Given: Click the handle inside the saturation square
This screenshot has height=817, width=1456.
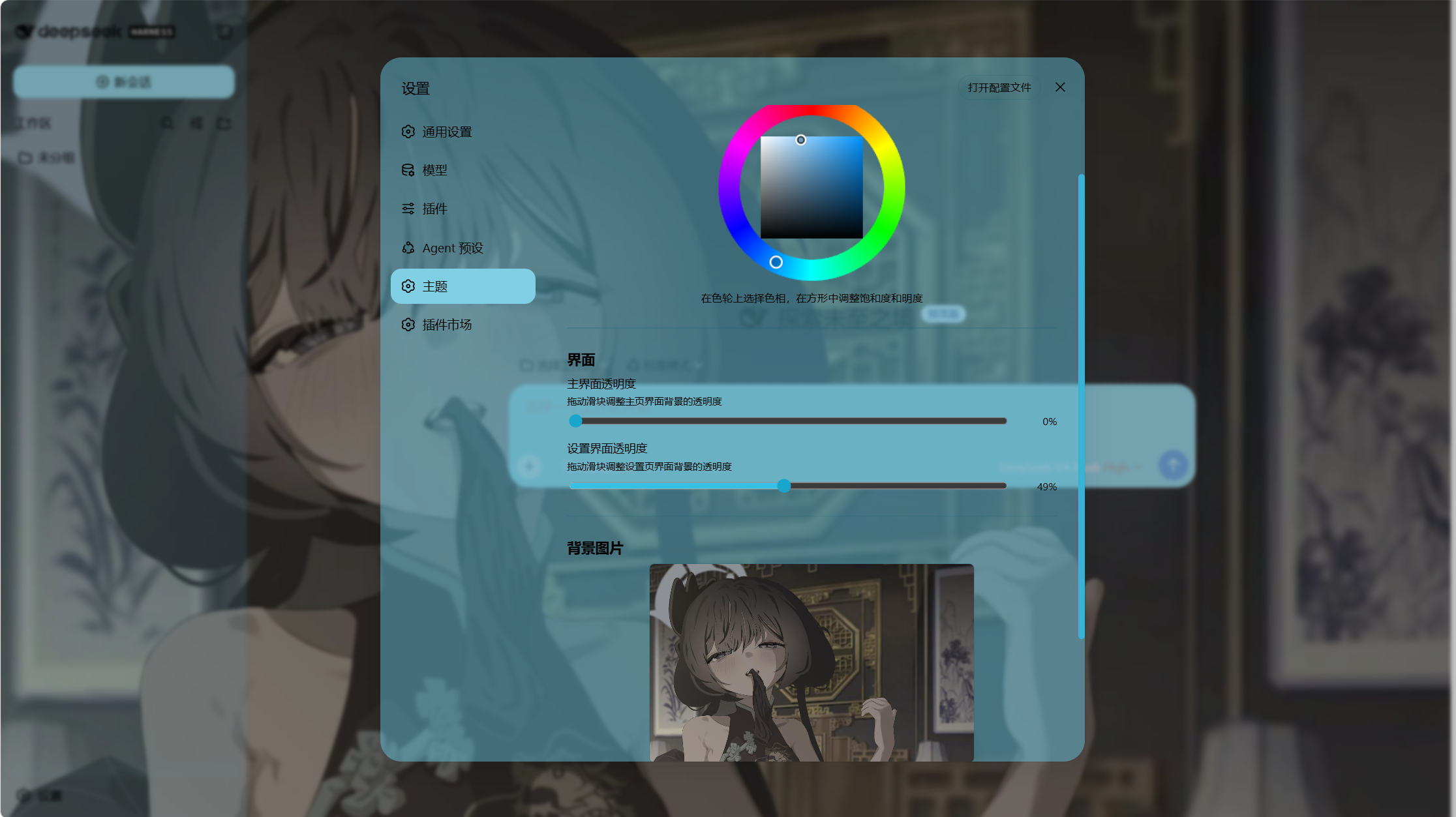Looking at the screenshot, I should point(801,140).
